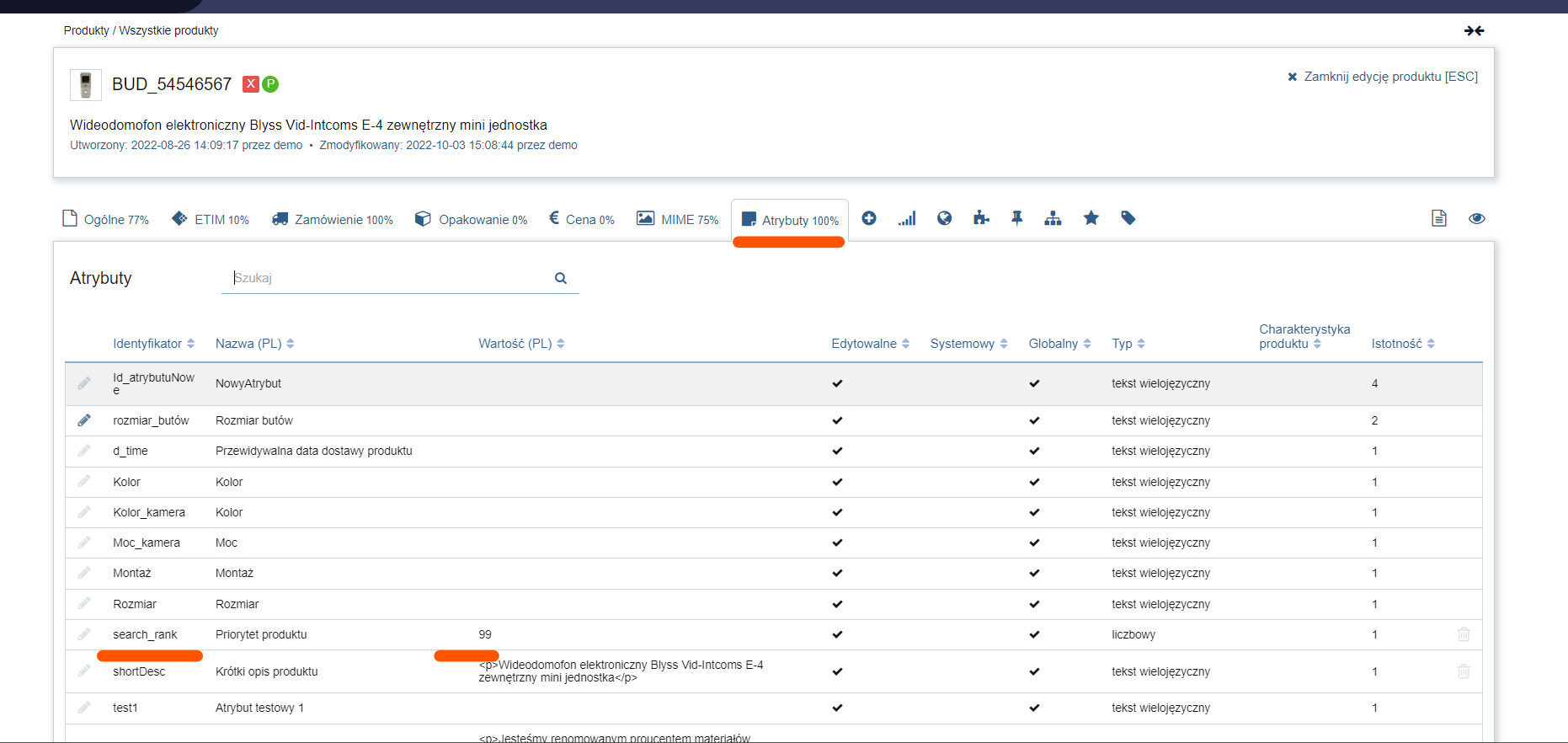1568x743 pixels.
Task: Switch to the Opakowanie 0% tab
Action: coord(472,219)
